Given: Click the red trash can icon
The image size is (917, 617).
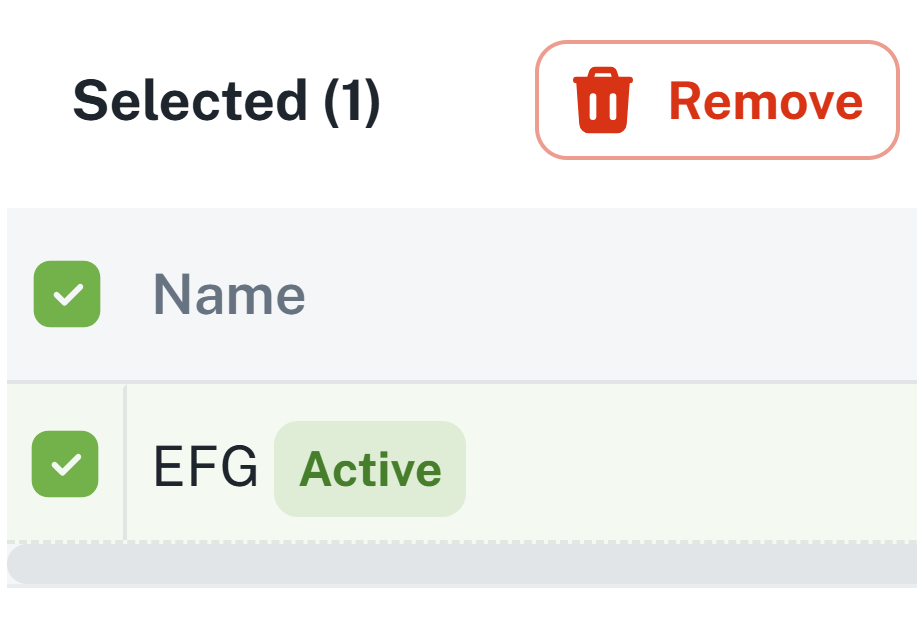Looking at the screenshot, I should click(x=602, y=100).
